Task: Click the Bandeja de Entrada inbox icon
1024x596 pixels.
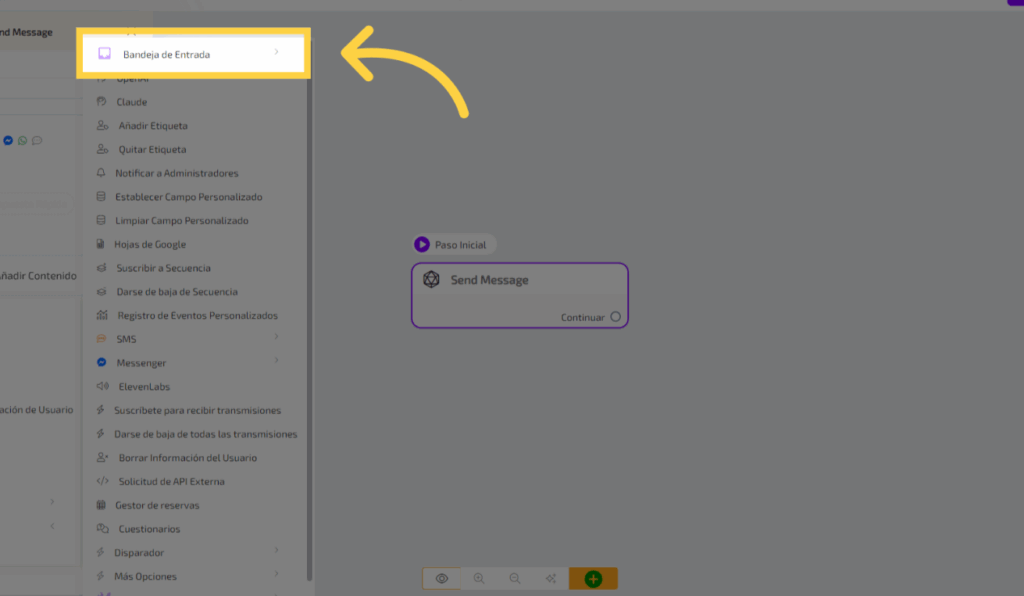Action: (104, 54)
